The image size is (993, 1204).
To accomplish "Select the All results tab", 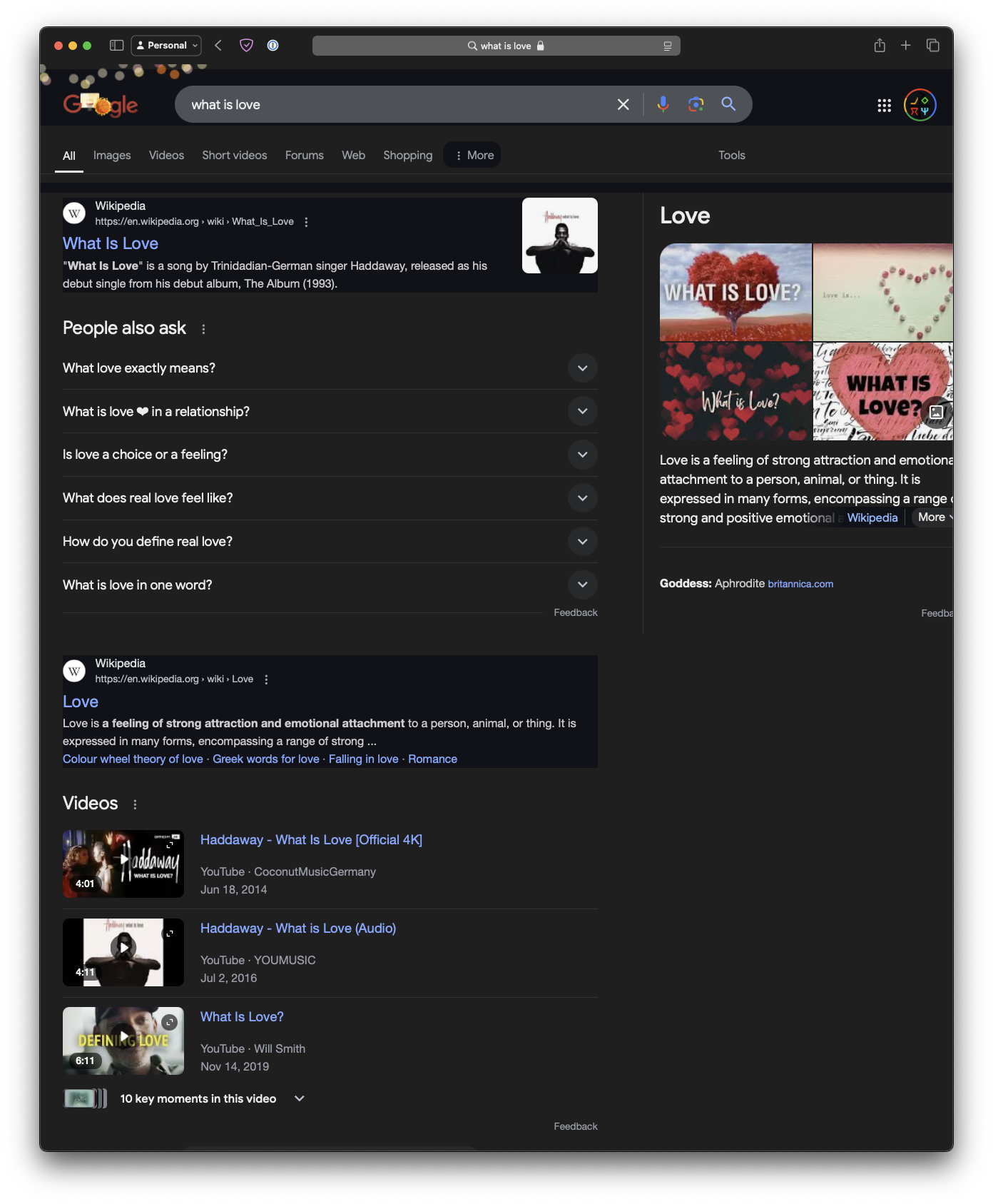I will 69,156.
